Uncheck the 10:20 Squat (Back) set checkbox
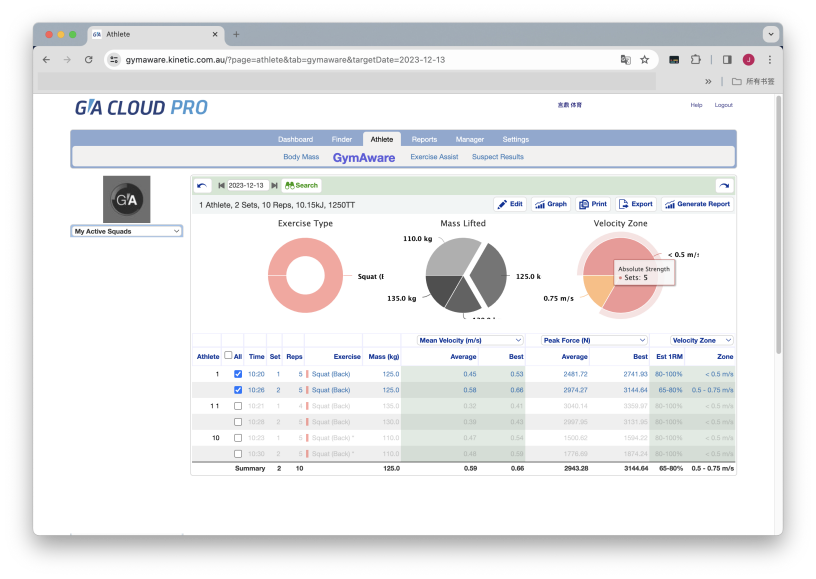Screen dimensions: 816x579 click(238, 374)
